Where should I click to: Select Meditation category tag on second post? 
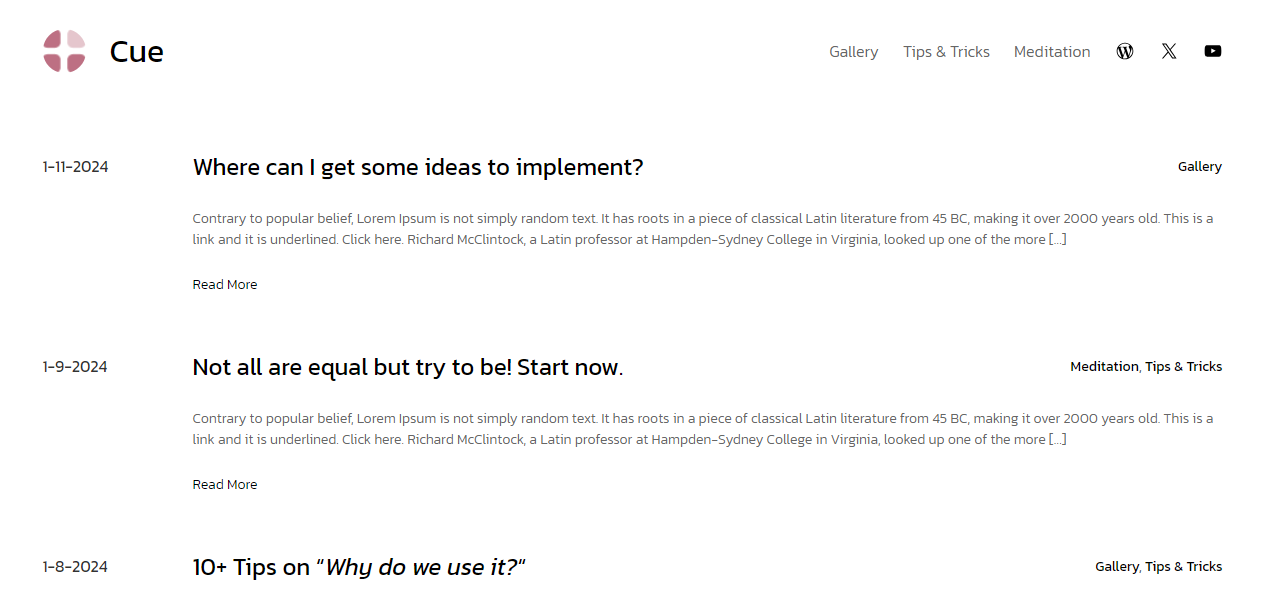[x=1104, y=367]
